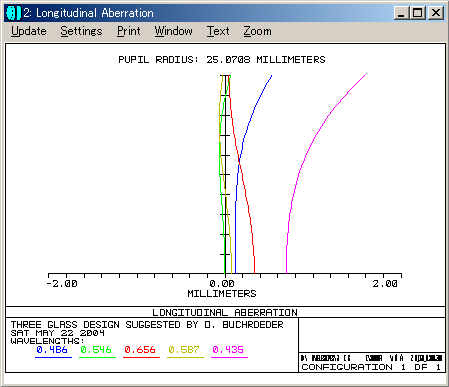Open the Text menu
449x387 pixels.
pyautogui.click(x=218, y=31)
